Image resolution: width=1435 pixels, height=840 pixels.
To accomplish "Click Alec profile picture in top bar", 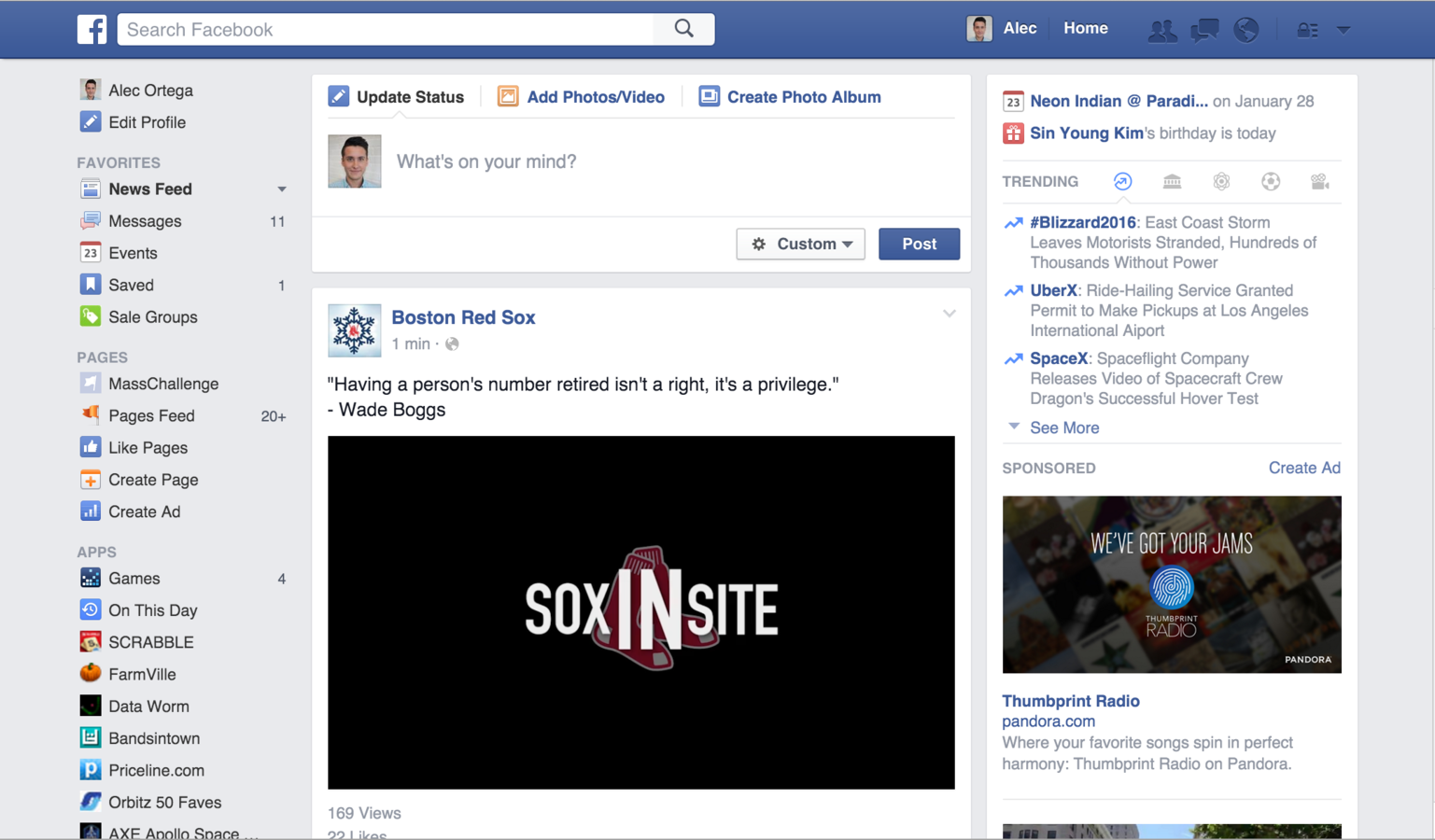I will [x=979, y=29].
